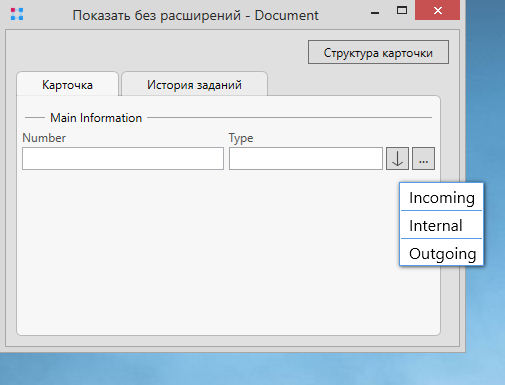The height and width of the screenshot is (385, 505).
Task: Select Internal from the type list
Action: tap(441, 225)
